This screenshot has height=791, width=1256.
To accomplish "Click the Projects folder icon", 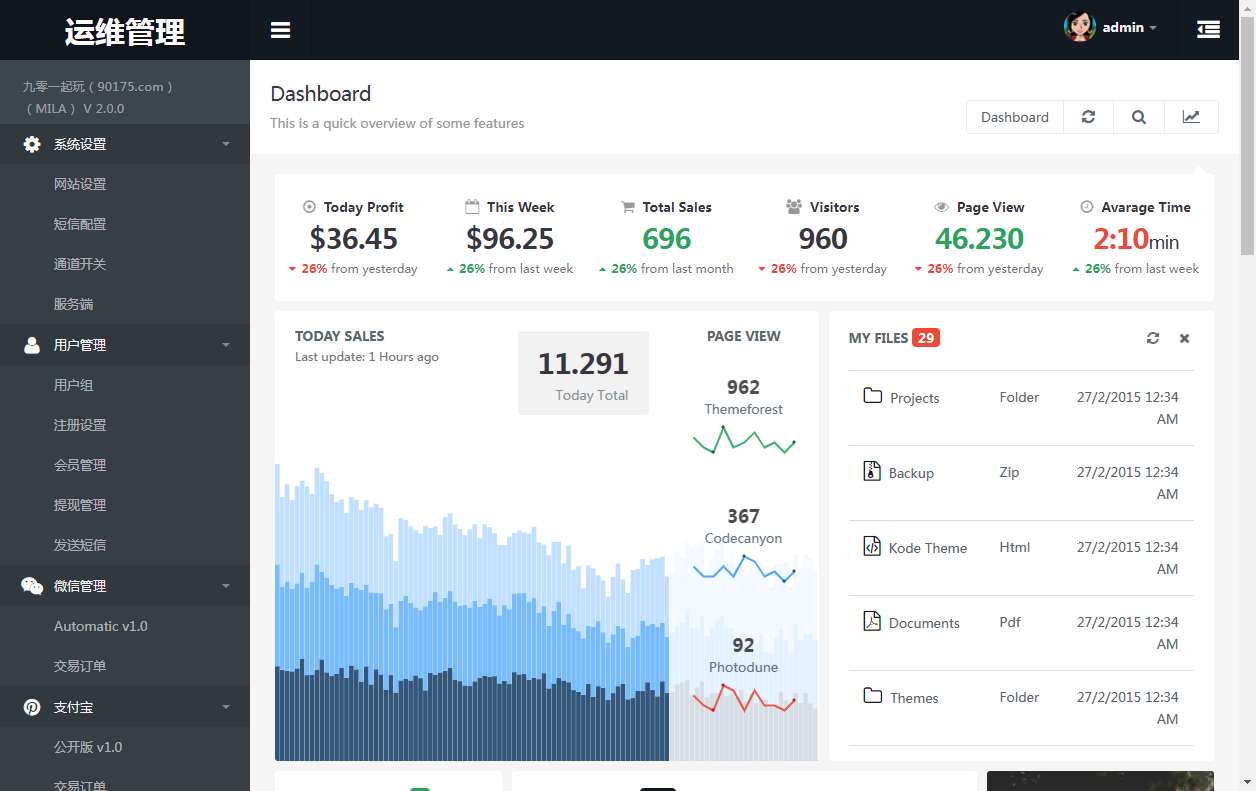I will click(x=872, y=396).
